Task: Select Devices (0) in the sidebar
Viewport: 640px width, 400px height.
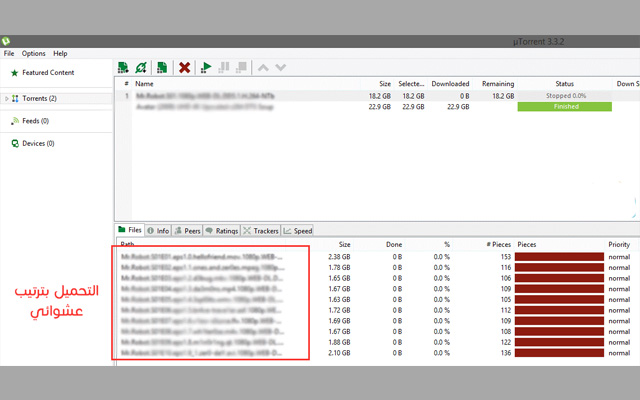Action: [38, 143]
